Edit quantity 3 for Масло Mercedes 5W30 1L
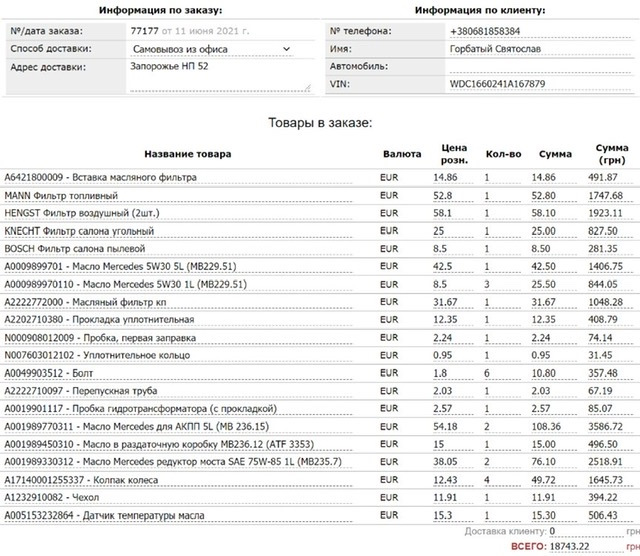The height and width of the screenshot is (556, 640). 502,285
